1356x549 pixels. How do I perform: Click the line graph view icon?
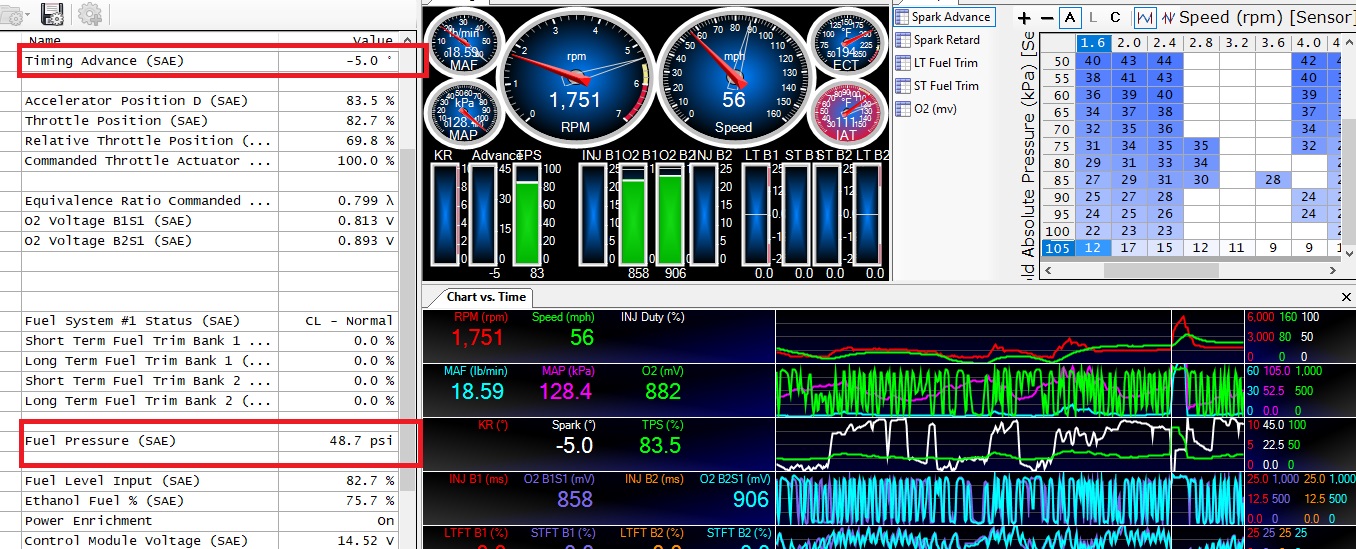(1145, 18)
